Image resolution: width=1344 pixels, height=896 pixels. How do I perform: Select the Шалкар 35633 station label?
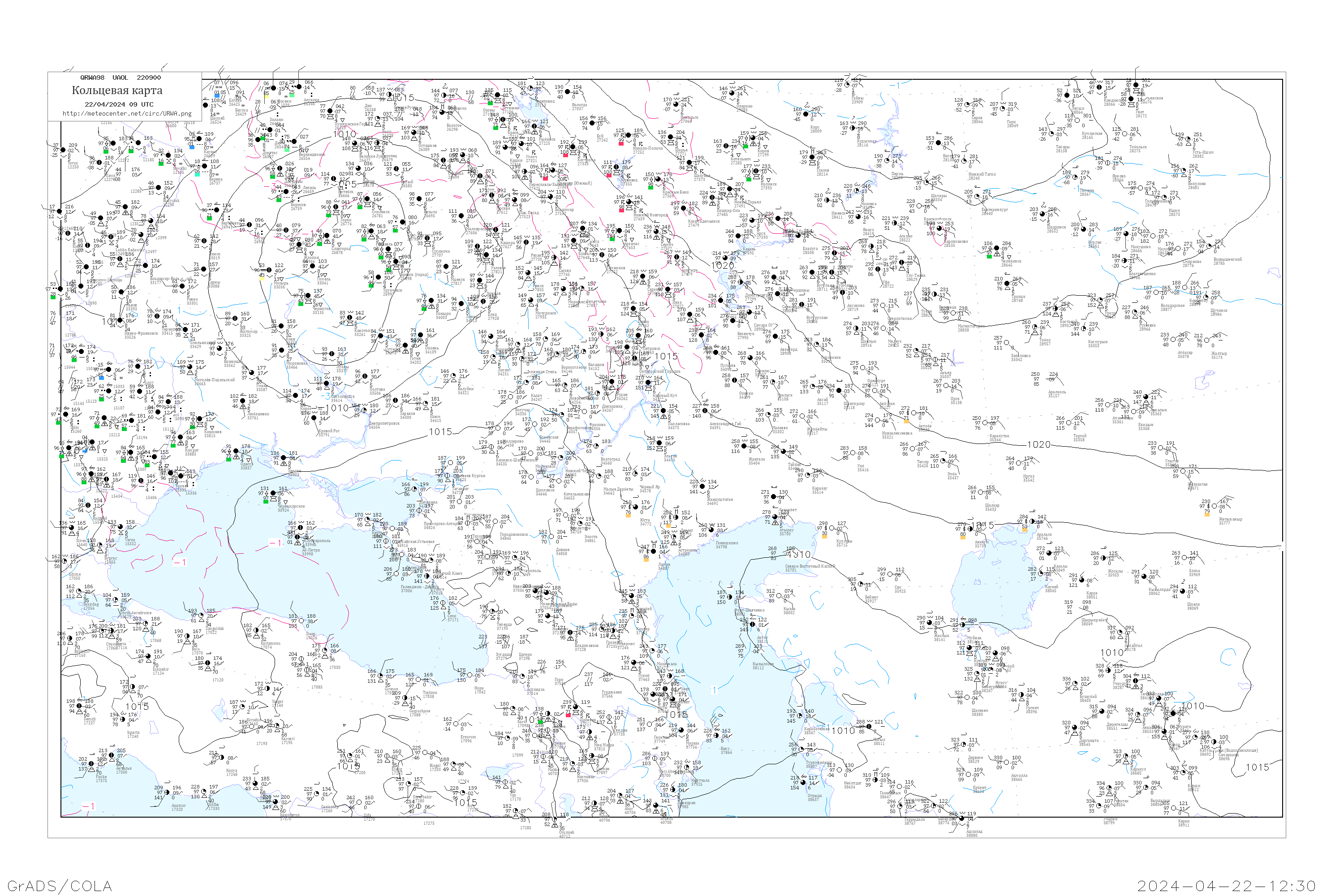pos(992,507)
